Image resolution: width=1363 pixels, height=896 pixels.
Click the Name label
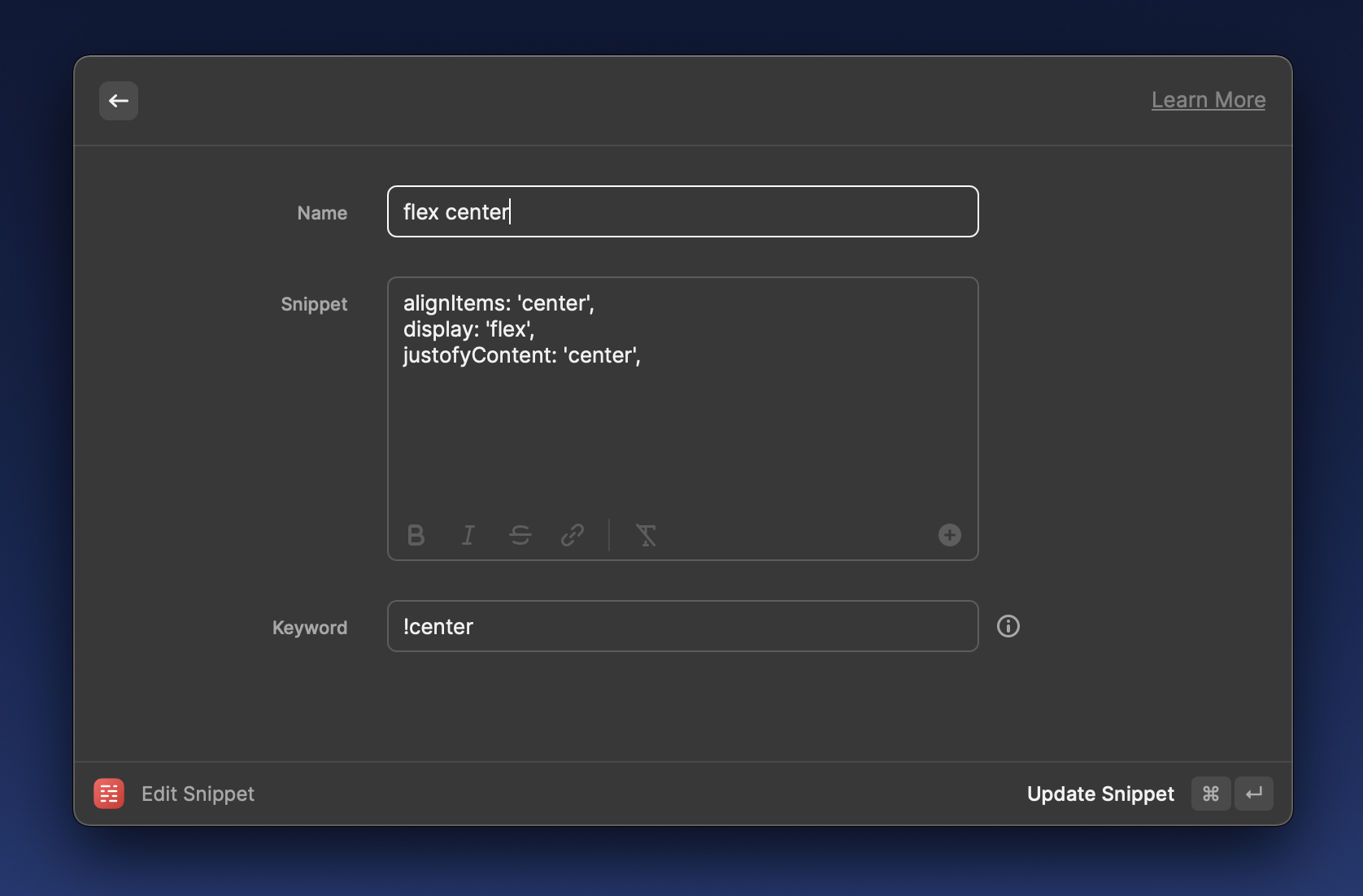(322, 213)
